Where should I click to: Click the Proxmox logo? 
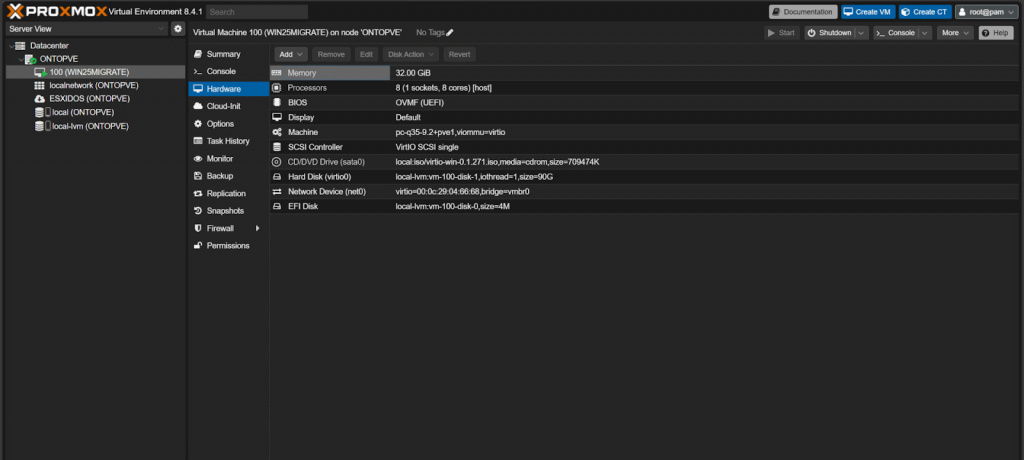[x=57, y=11]
